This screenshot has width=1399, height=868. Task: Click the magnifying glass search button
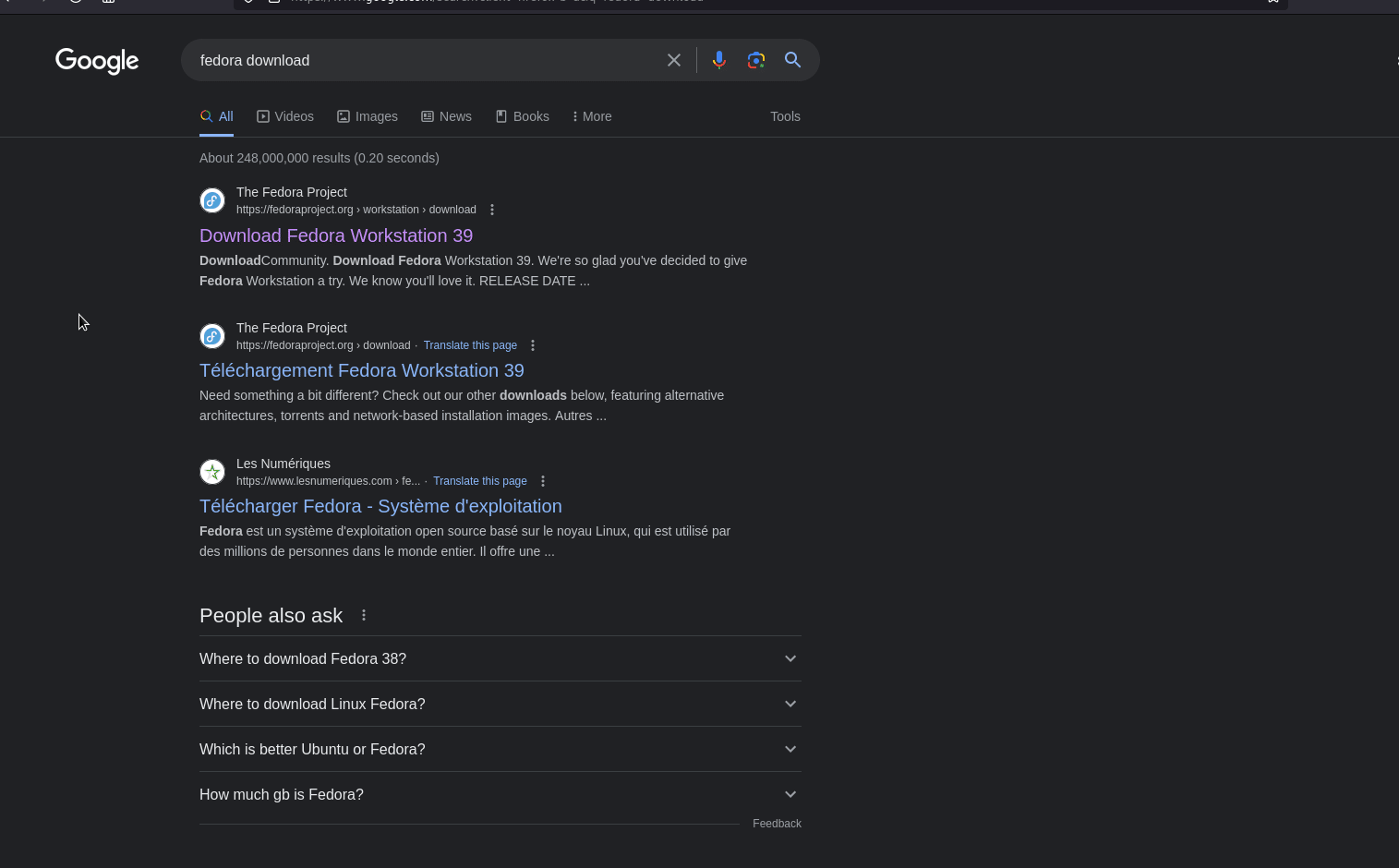click(x=792, y=60)
